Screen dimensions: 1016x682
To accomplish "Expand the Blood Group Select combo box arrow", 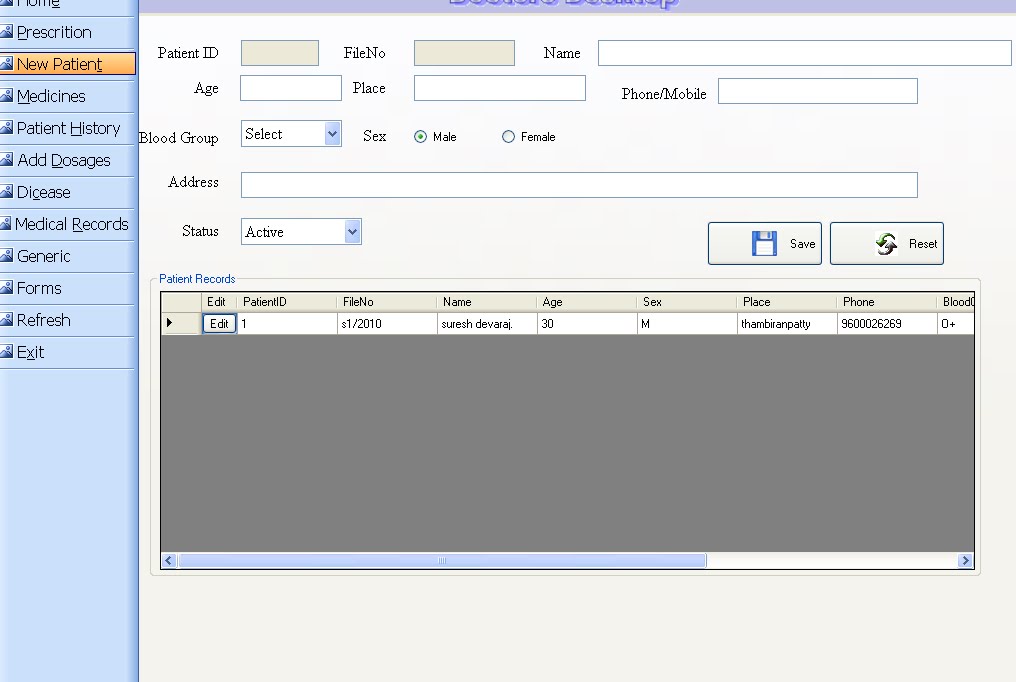I will (x=331, y=133).
